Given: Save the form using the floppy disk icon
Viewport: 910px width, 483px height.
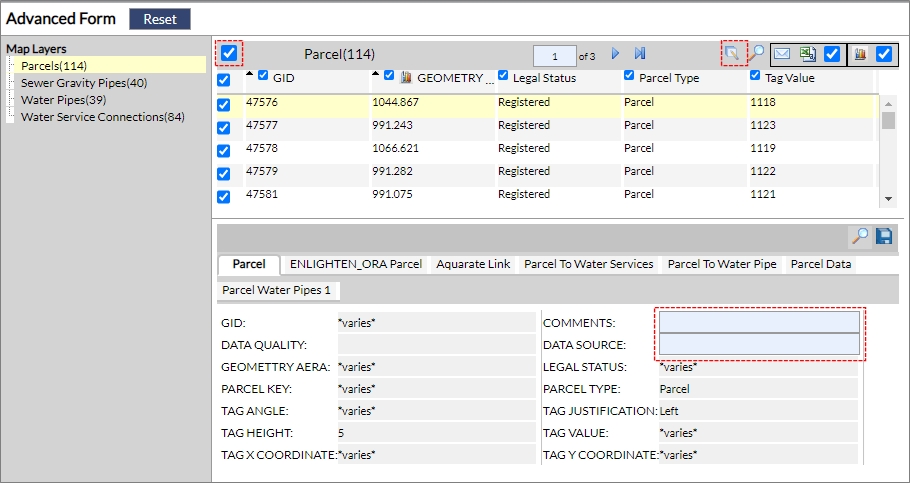Looking at the screenshot, I should coord(884,237).
